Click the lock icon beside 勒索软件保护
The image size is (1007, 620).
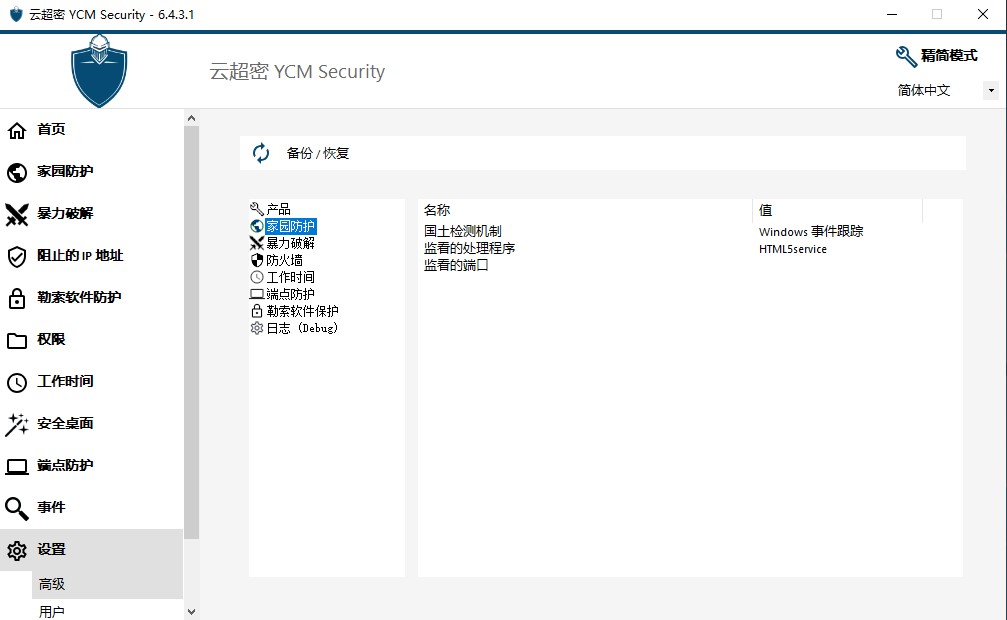pyautogui.click(x=257, y=311)
